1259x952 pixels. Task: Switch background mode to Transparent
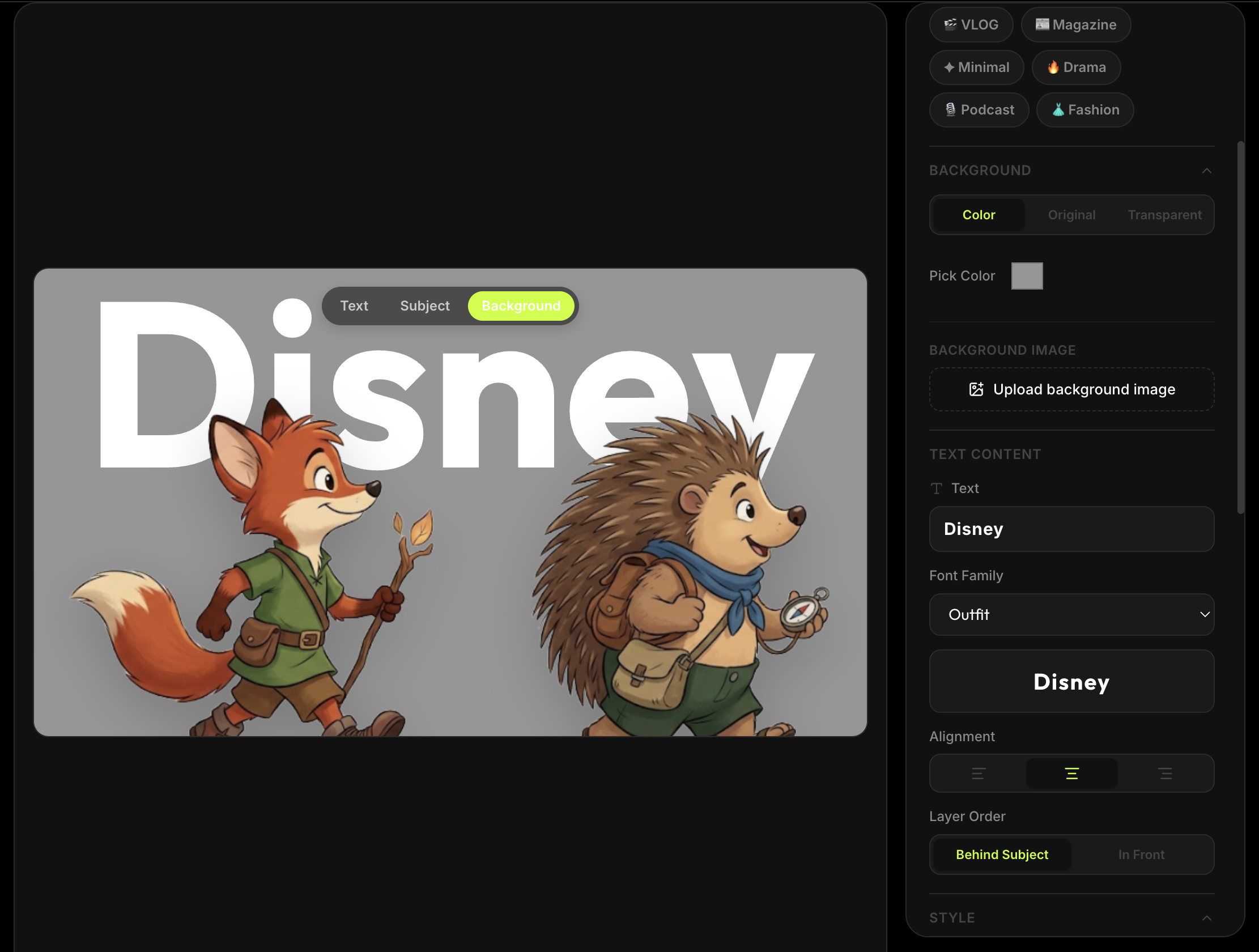pyautogui.click(x=1164, y=215)
